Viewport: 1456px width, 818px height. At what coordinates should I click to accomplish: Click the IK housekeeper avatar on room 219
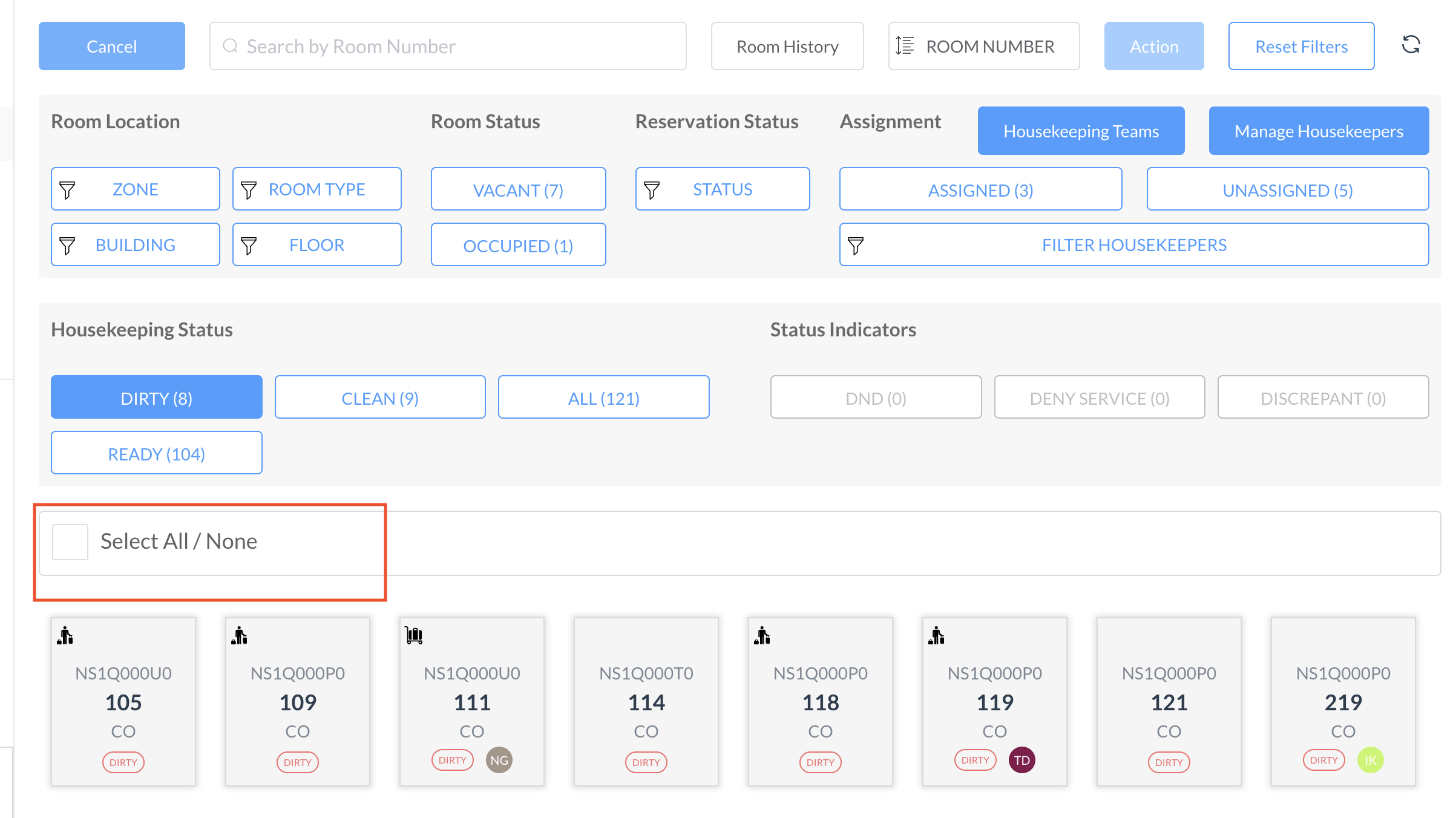(x=1370, y=761)
